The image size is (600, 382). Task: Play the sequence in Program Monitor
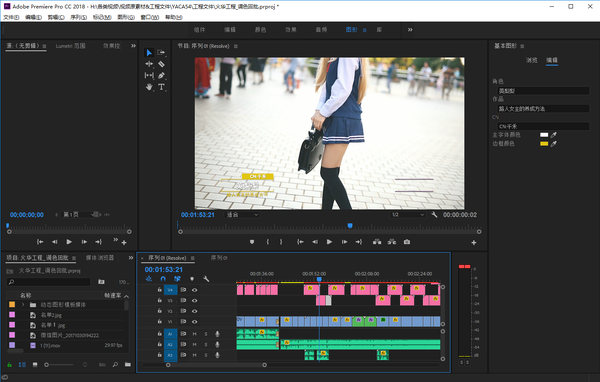tap(329, 242)
